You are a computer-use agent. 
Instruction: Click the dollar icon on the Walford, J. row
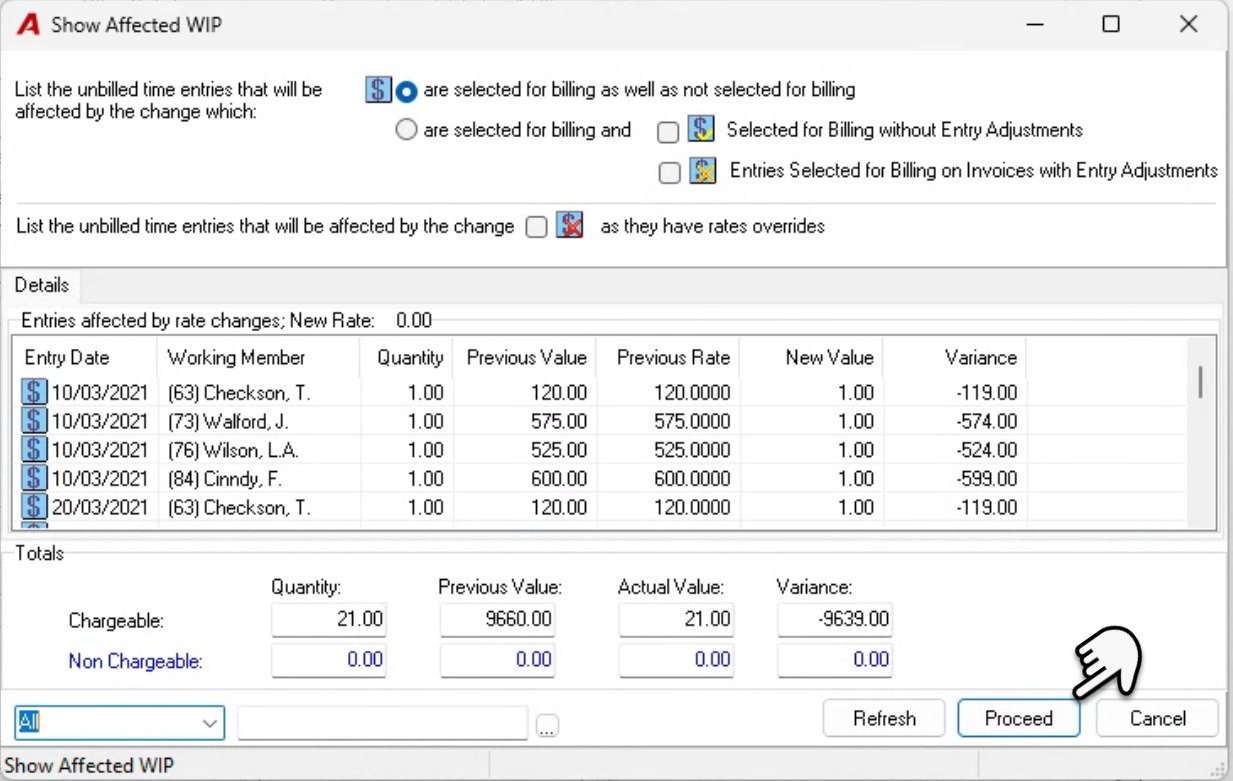(x=34, y=421)
